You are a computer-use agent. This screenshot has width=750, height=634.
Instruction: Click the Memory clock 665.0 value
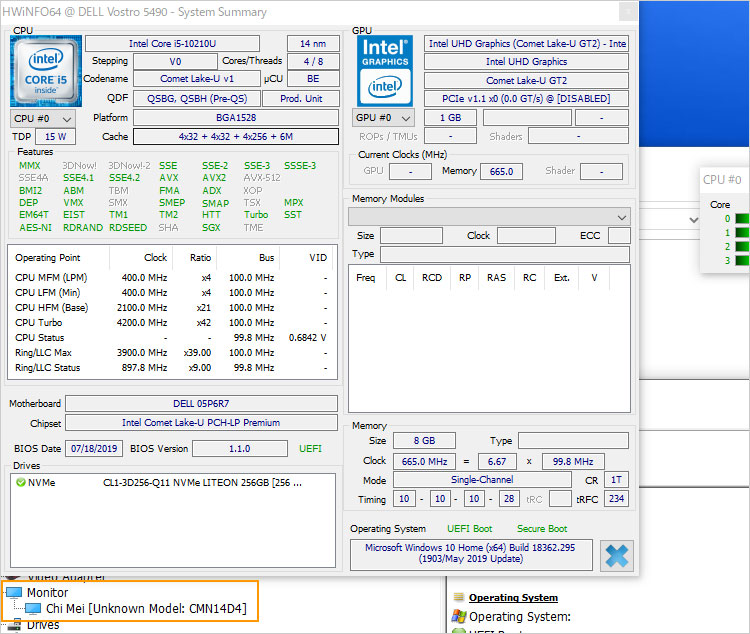tap(501, 171)
